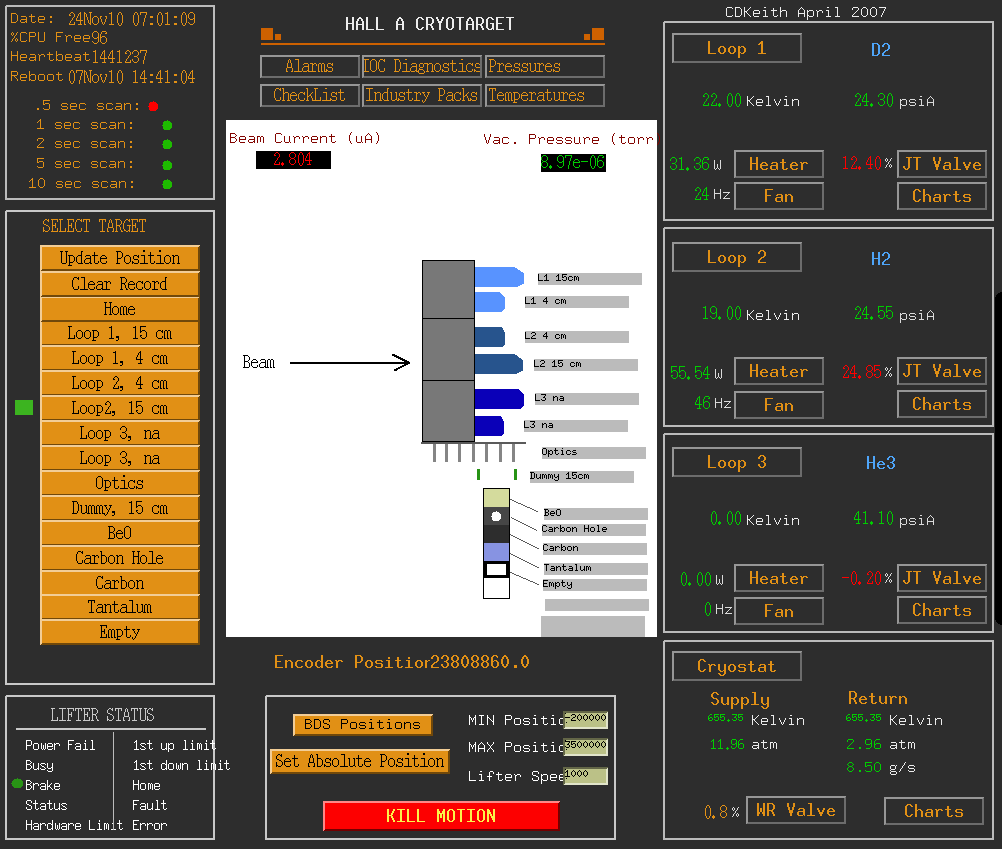This screenshot has height=849, width=1002.
Task: Select target Loop 1, 15 cm
Action: (x=119, y=333)
